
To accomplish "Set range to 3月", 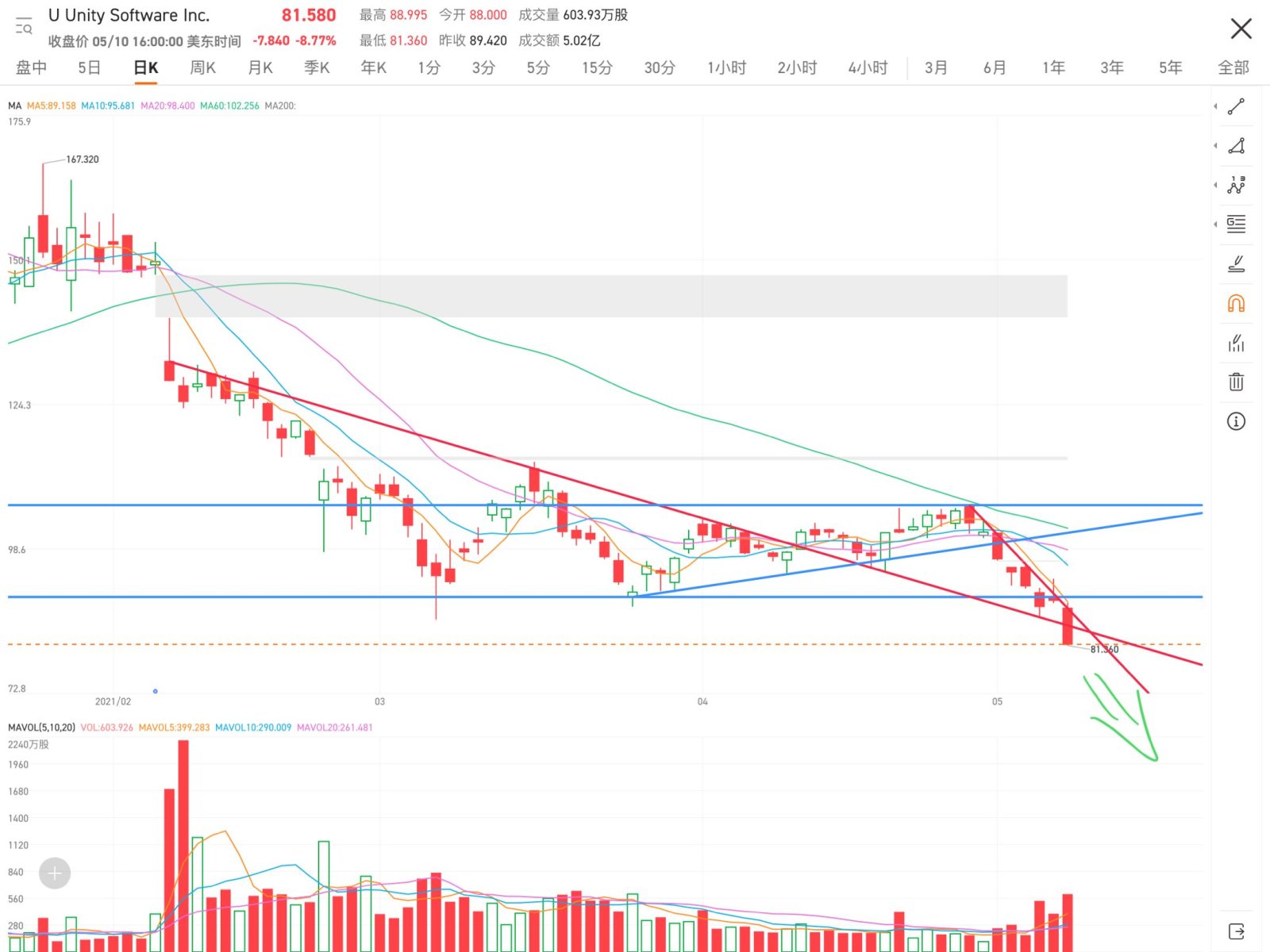I will 937,68.
